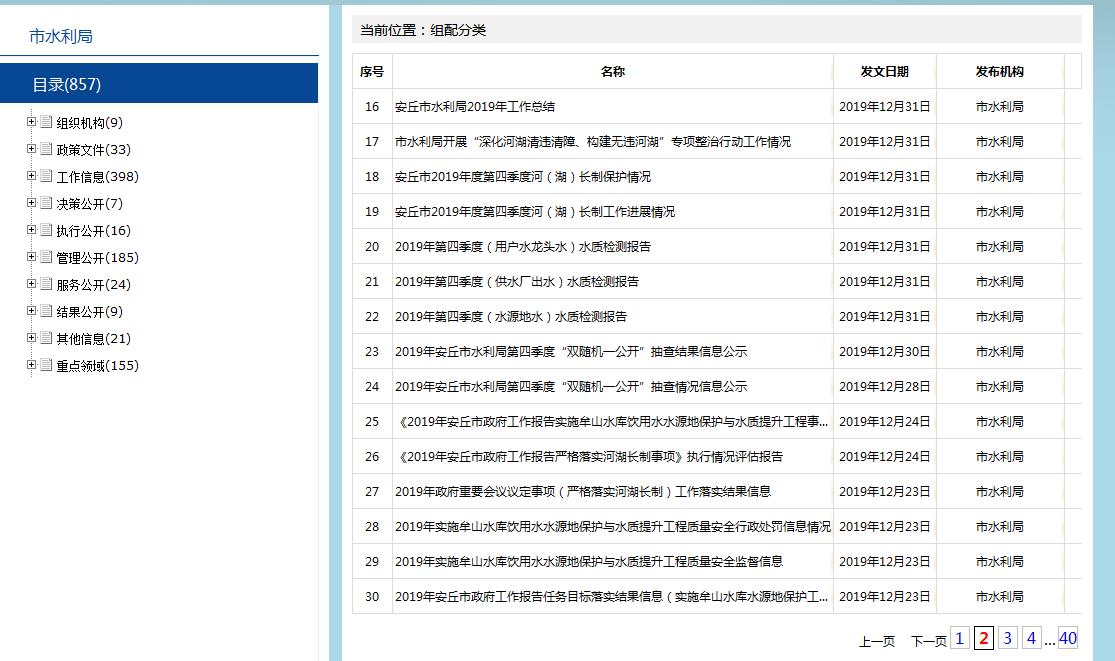This screenshot has height=661, width=1115.
Task: Select 服务公开(24) in the directory tree
Action: (94, 285)
